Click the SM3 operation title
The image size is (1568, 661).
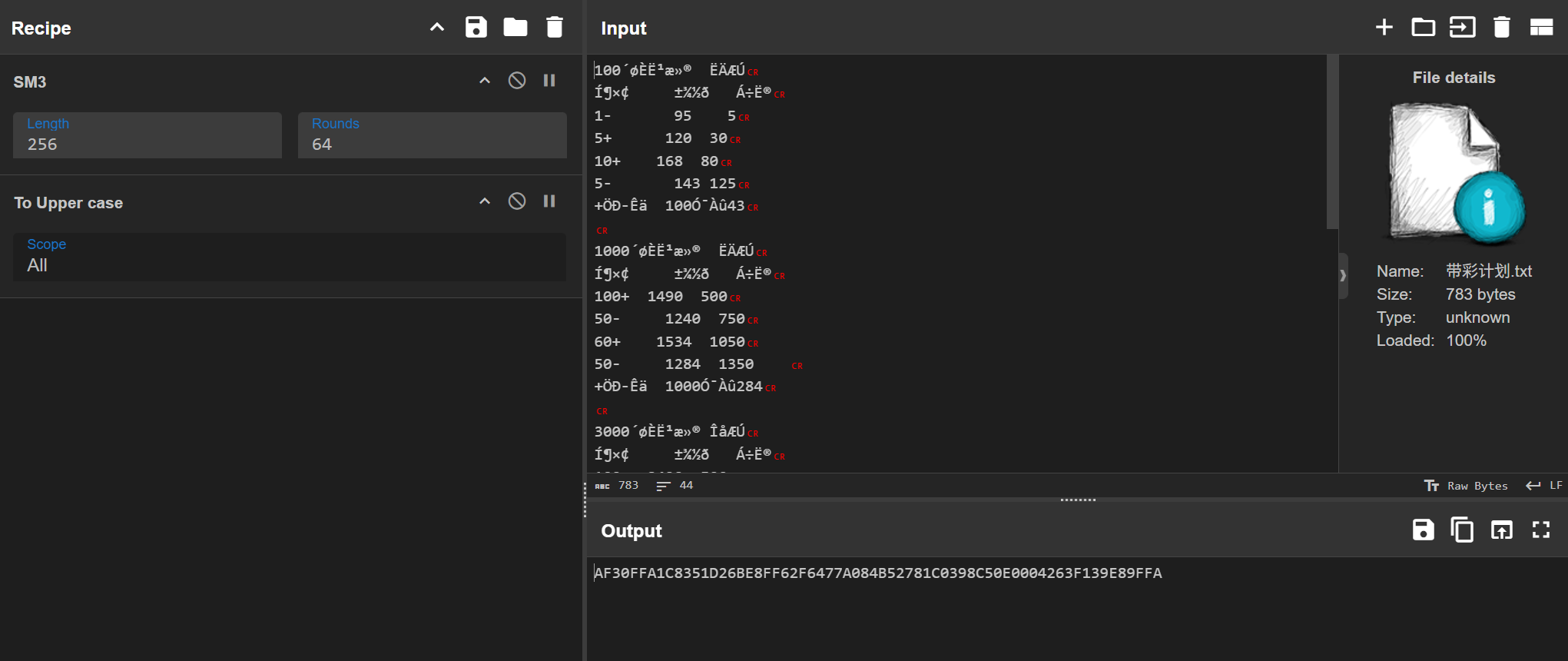[30, 81]
